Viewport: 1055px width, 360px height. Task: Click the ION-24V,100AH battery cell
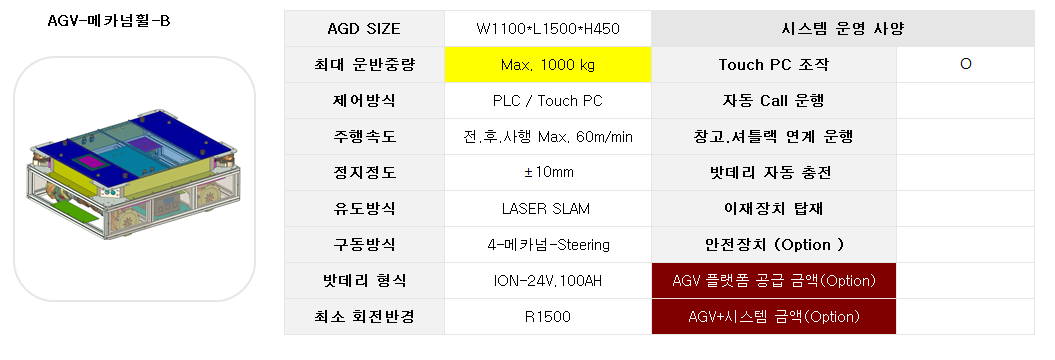pos(548,281)
